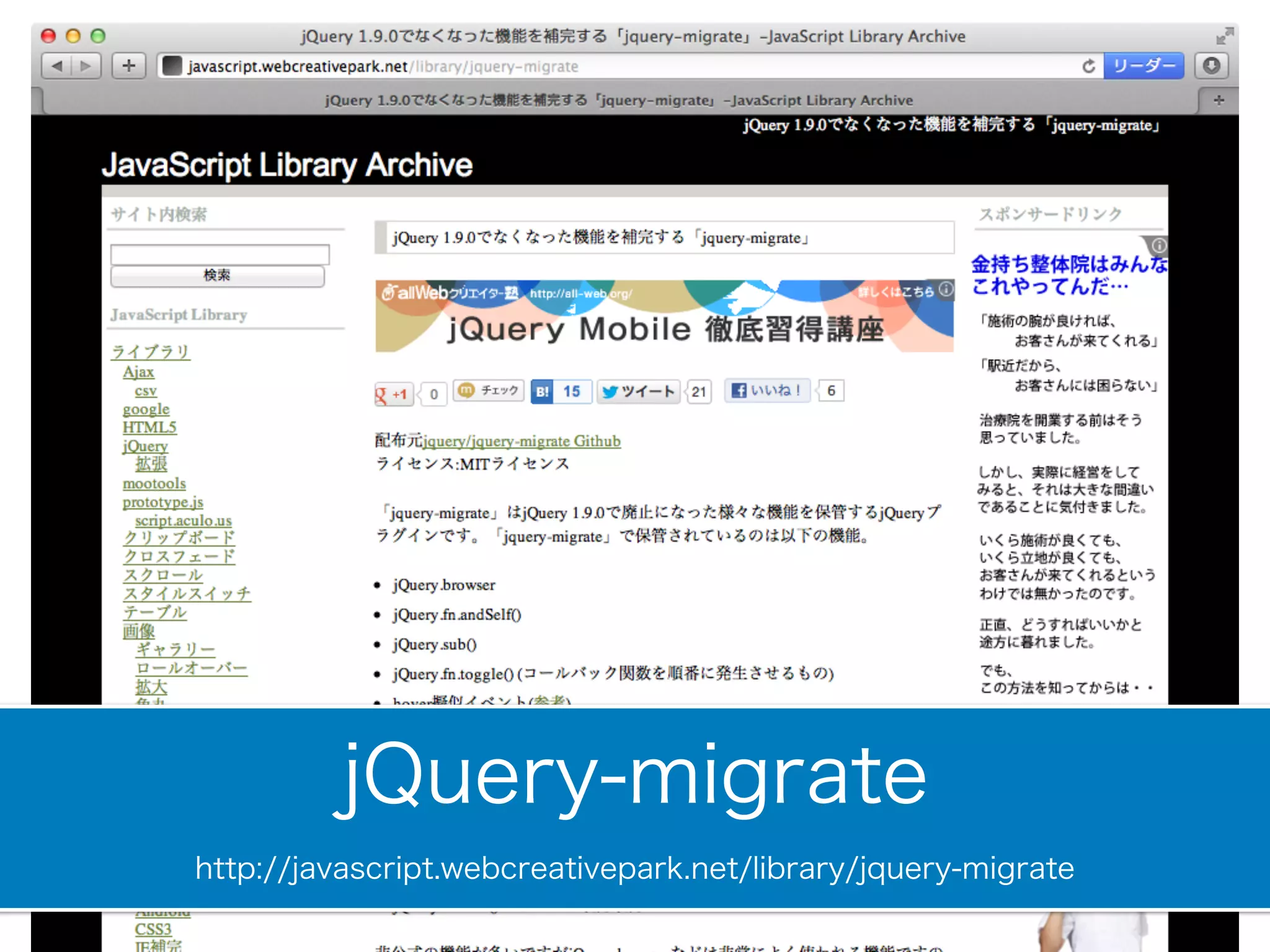Click the jQuery.browser list item

coord(444,584)
